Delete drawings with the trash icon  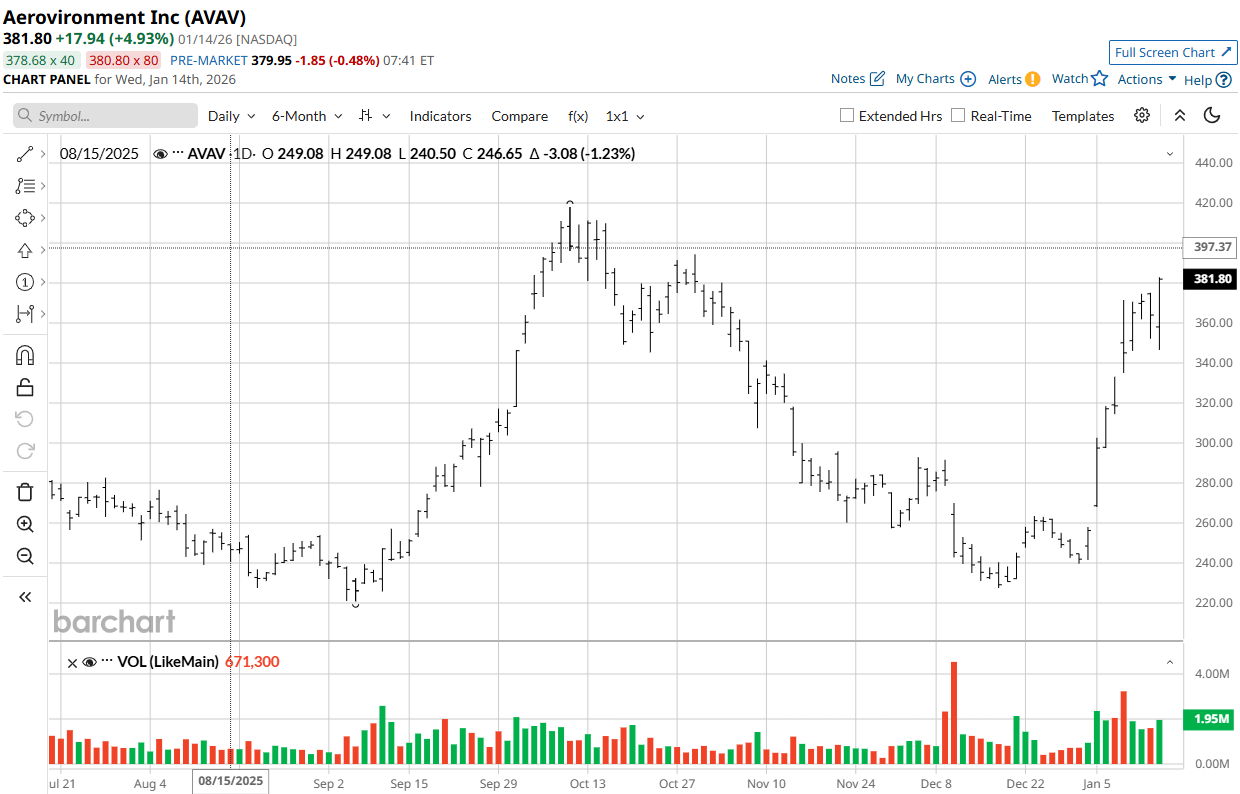point(25,492)
